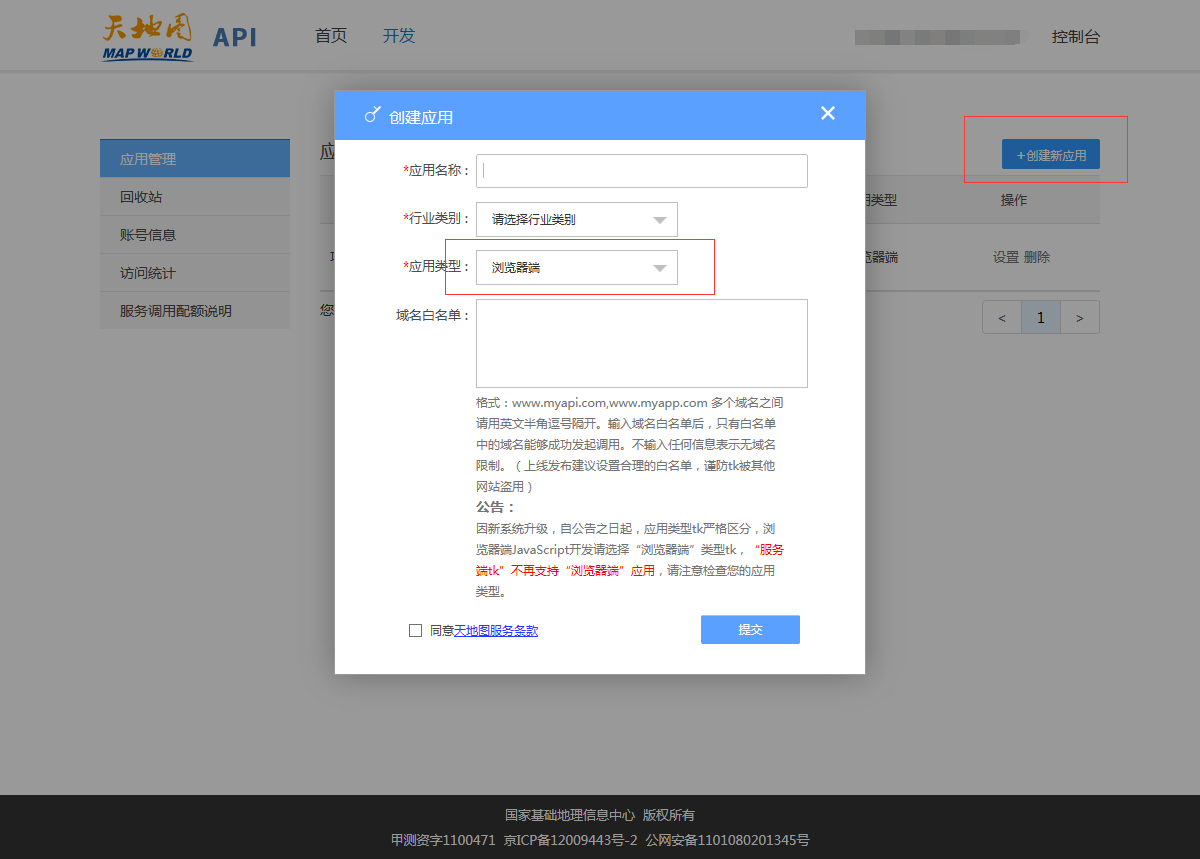
Task: Click the 应用名称 input field
Action: coord(641,170)
